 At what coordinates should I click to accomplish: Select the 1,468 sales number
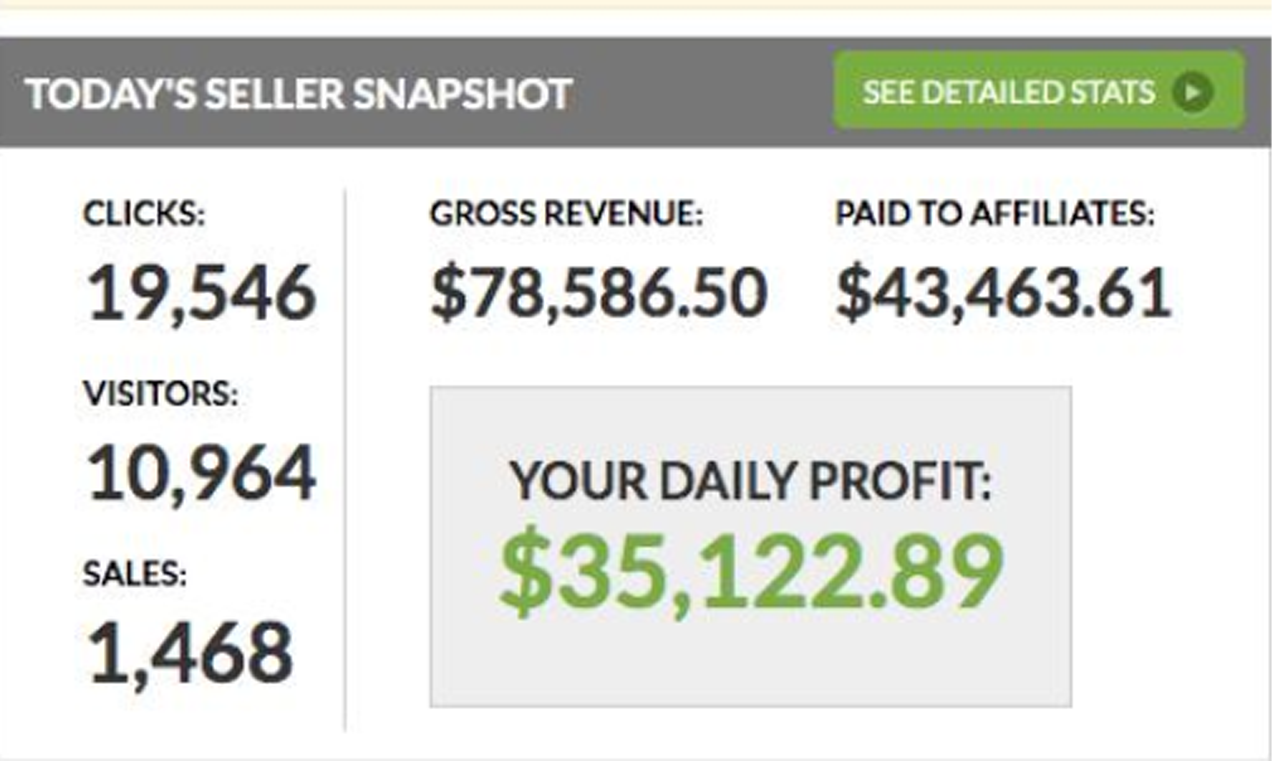190,654
